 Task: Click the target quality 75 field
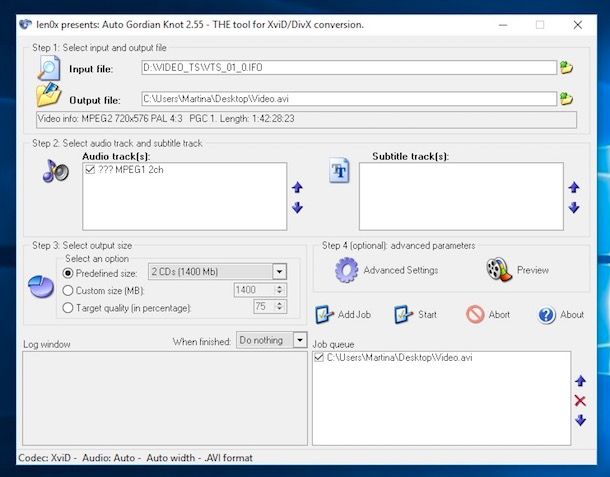pos(265,307)
